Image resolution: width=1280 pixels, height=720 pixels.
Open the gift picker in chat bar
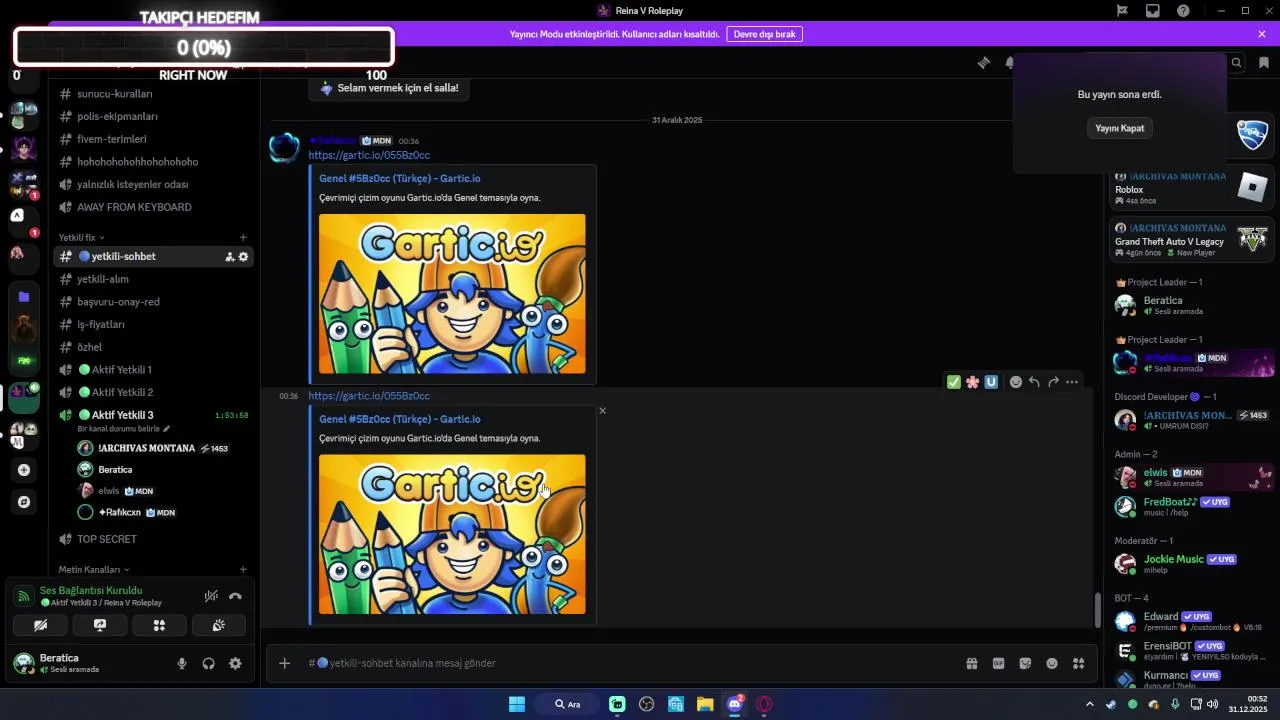click(971, 663)
